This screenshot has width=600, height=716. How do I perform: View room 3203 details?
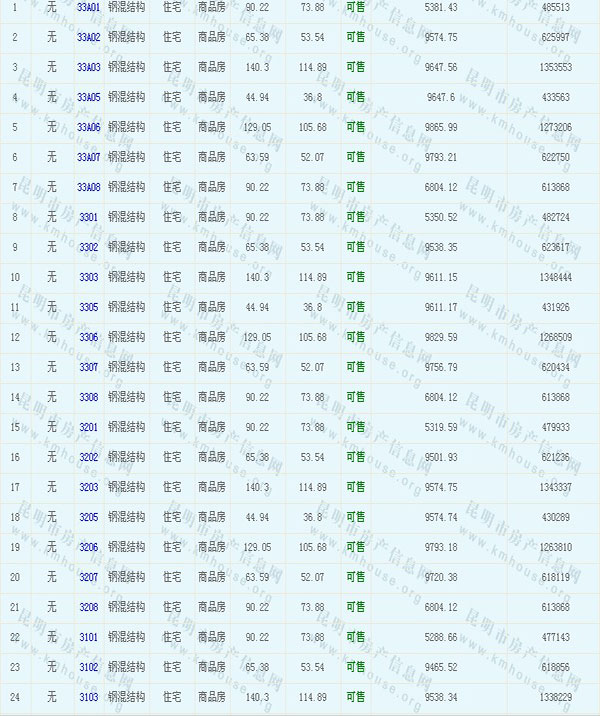coord(88,487)
